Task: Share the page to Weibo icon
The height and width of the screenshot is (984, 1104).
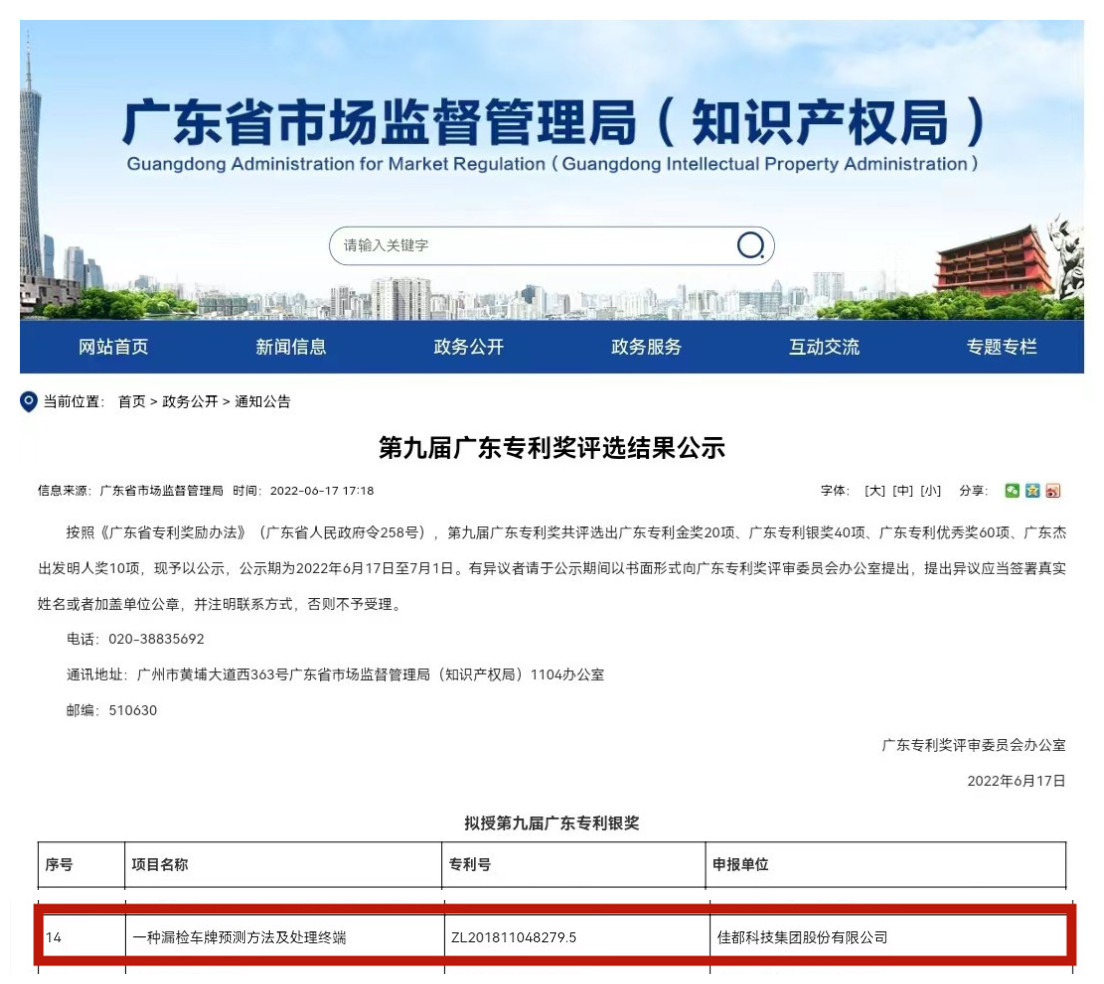Action: 1051,489
